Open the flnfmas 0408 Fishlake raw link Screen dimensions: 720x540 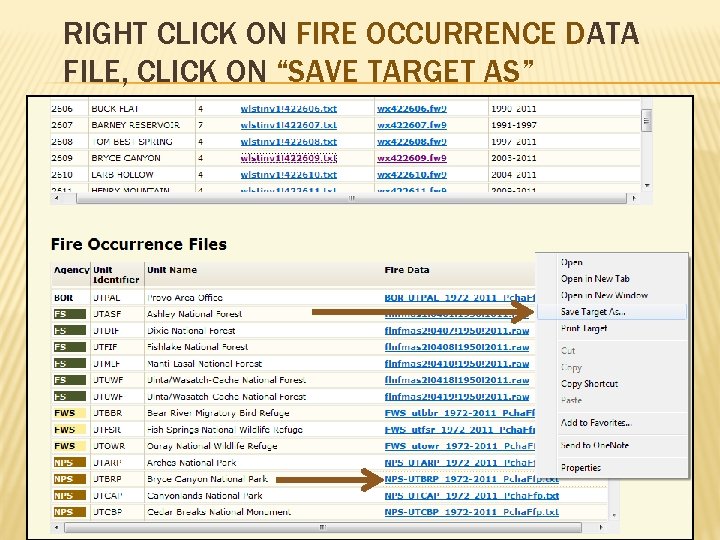click(x=457, y=347)
